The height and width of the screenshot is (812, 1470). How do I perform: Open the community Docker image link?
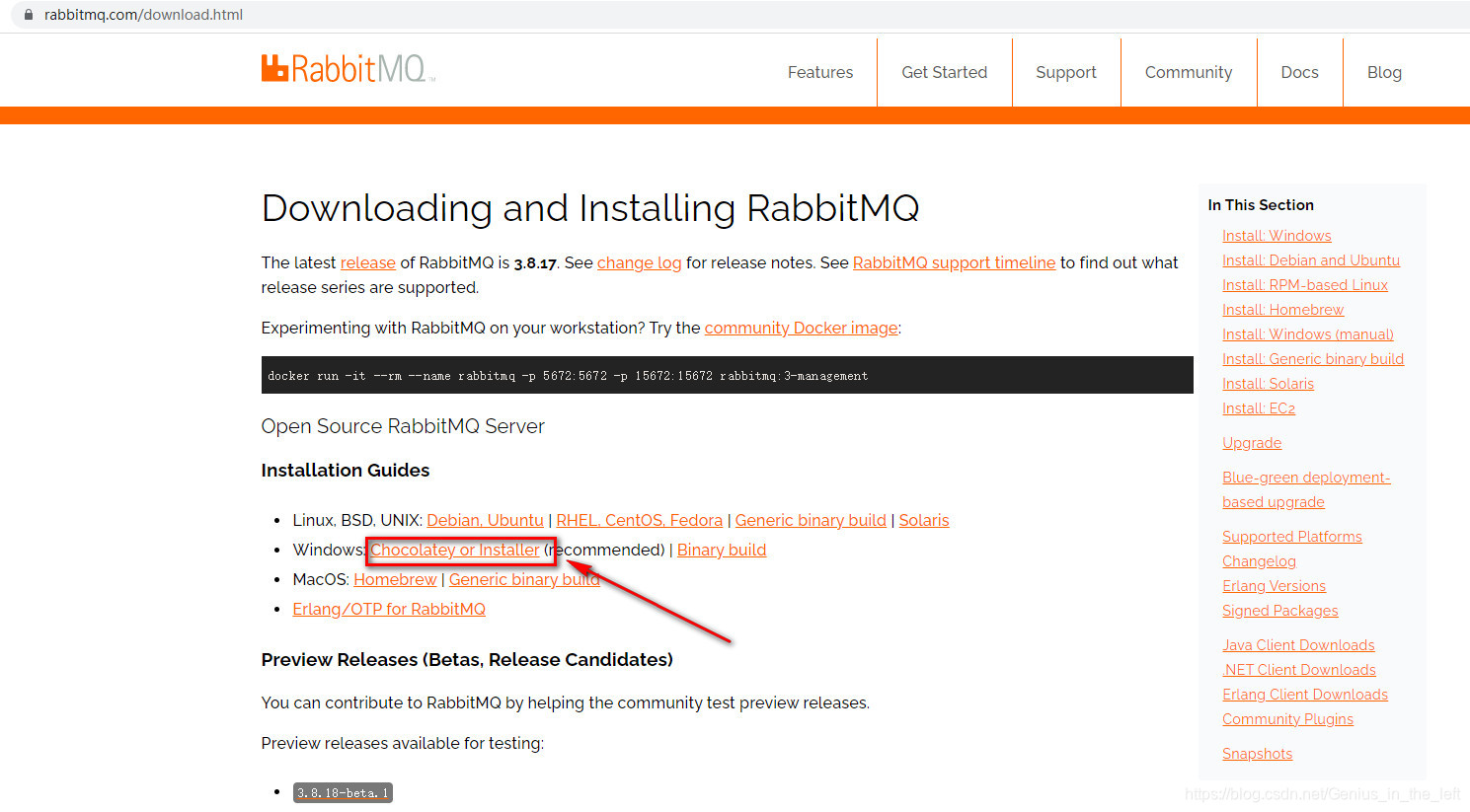[x=801, y=328]
